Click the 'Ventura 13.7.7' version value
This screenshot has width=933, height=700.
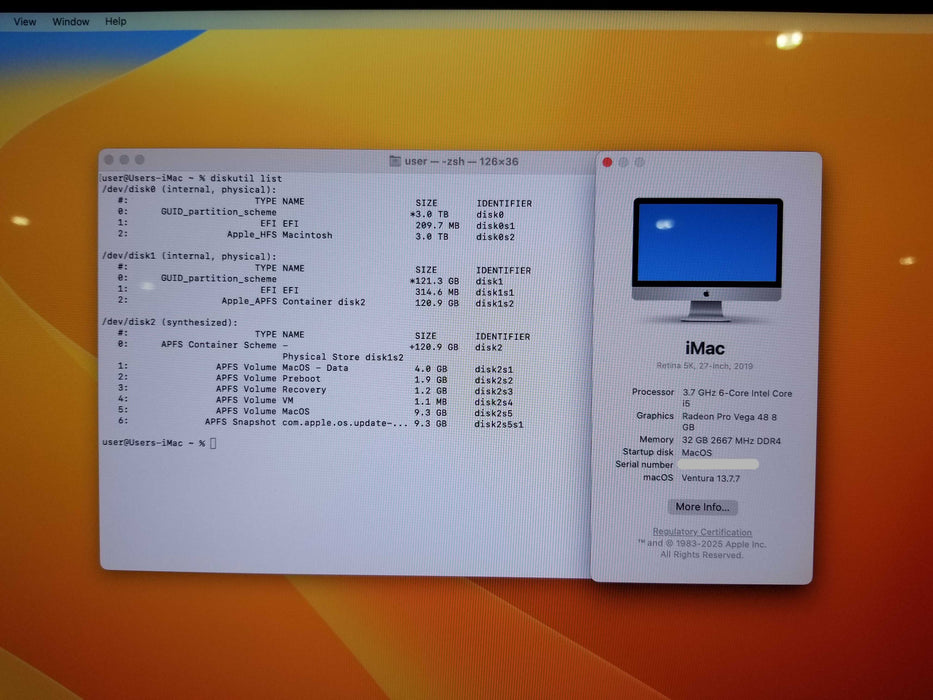710,479
